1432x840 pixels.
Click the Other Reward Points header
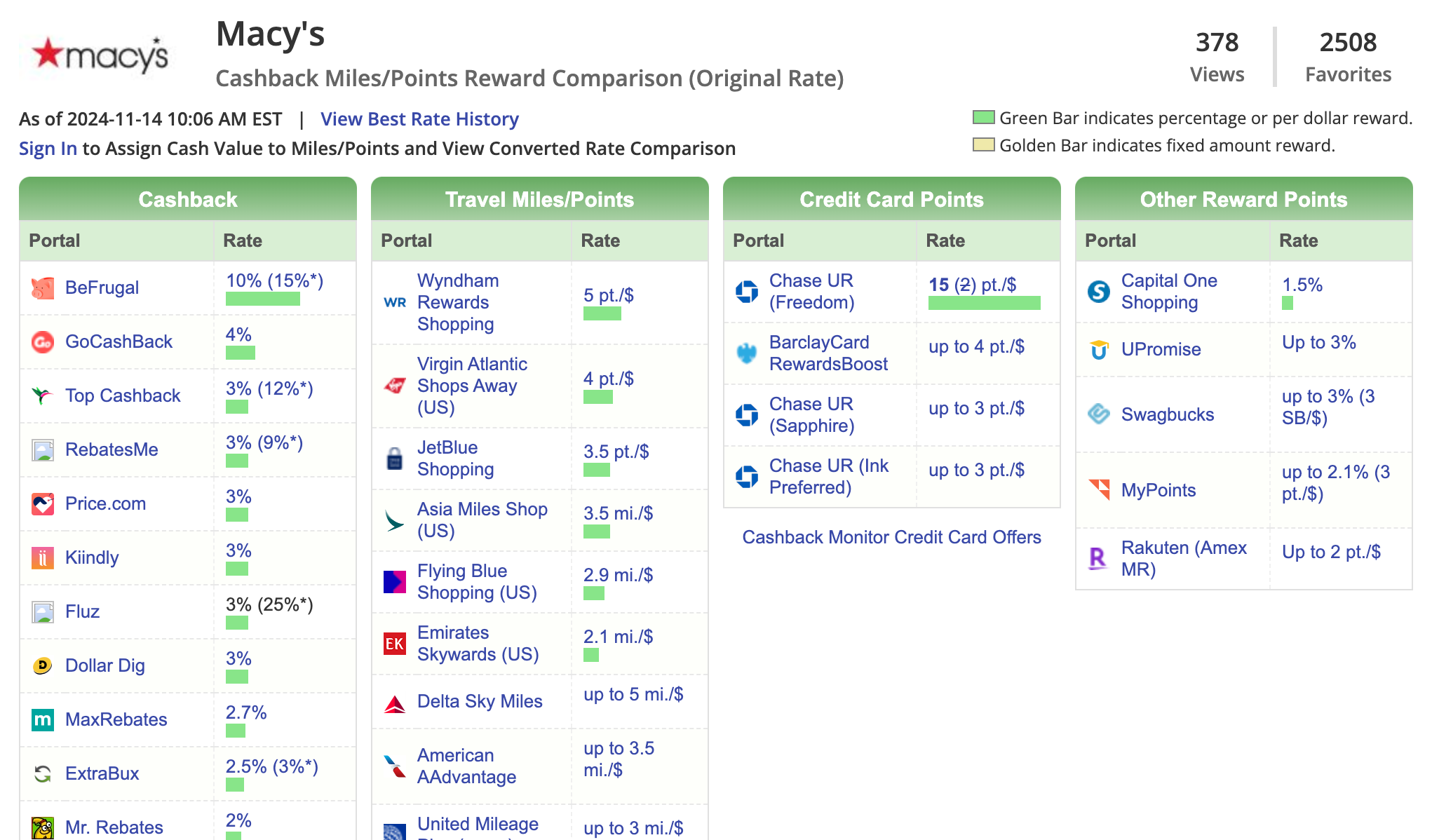click(1244, 199)
